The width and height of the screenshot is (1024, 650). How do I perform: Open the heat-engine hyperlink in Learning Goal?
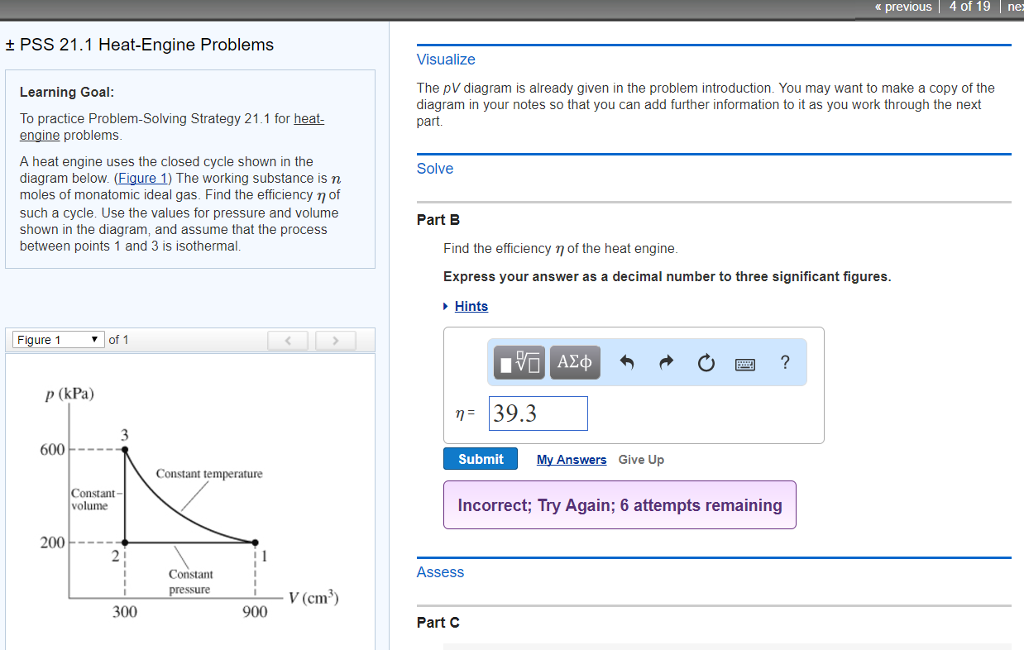pos(308,118)
